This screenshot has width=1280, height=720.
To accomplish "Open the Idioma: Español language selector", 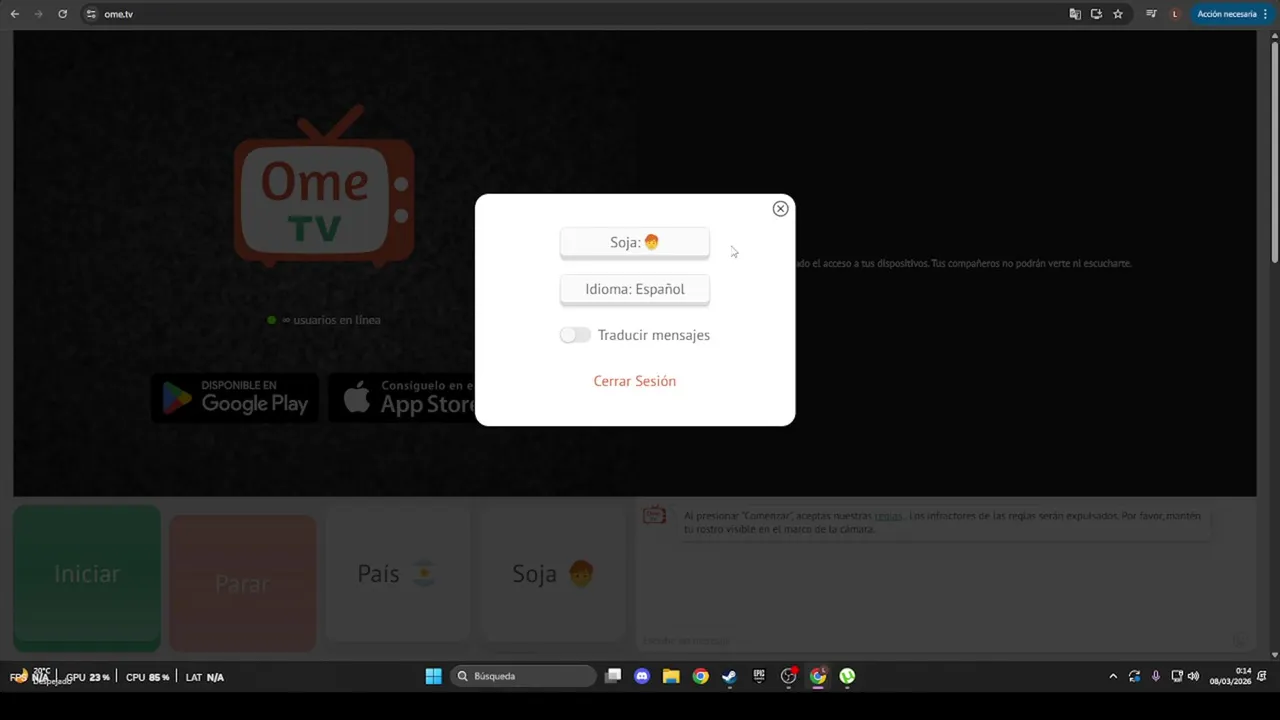I will click(635, 289).
